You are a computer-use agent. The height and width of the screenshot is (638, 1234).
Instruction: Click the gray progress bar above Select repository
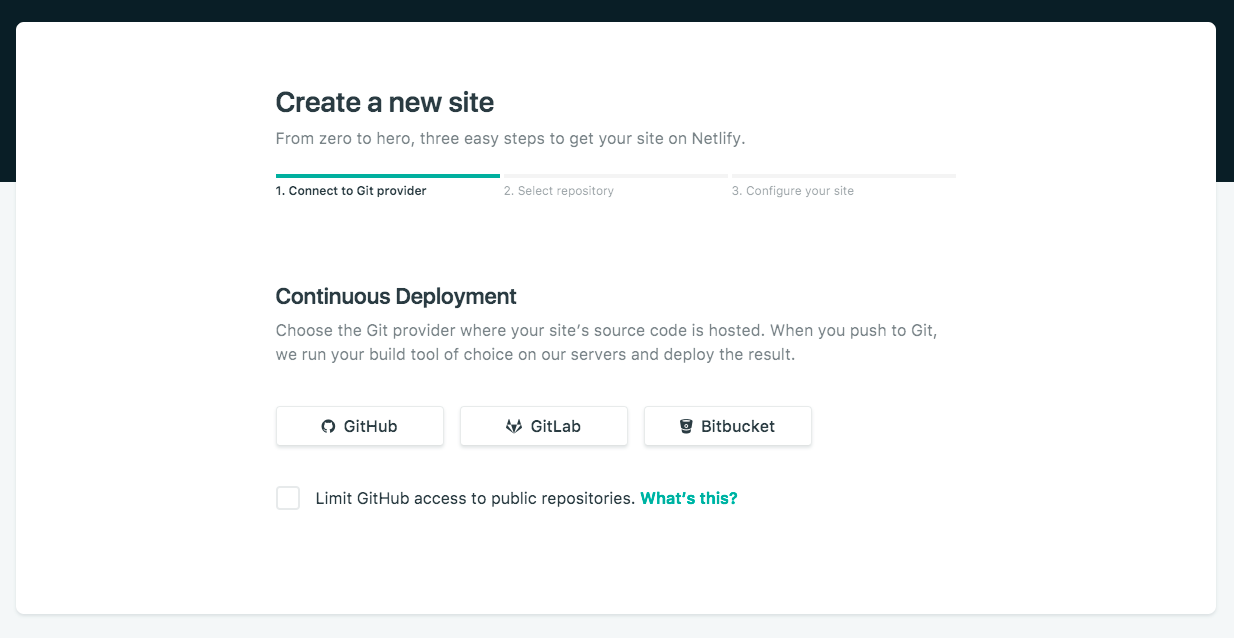point(615,176)
